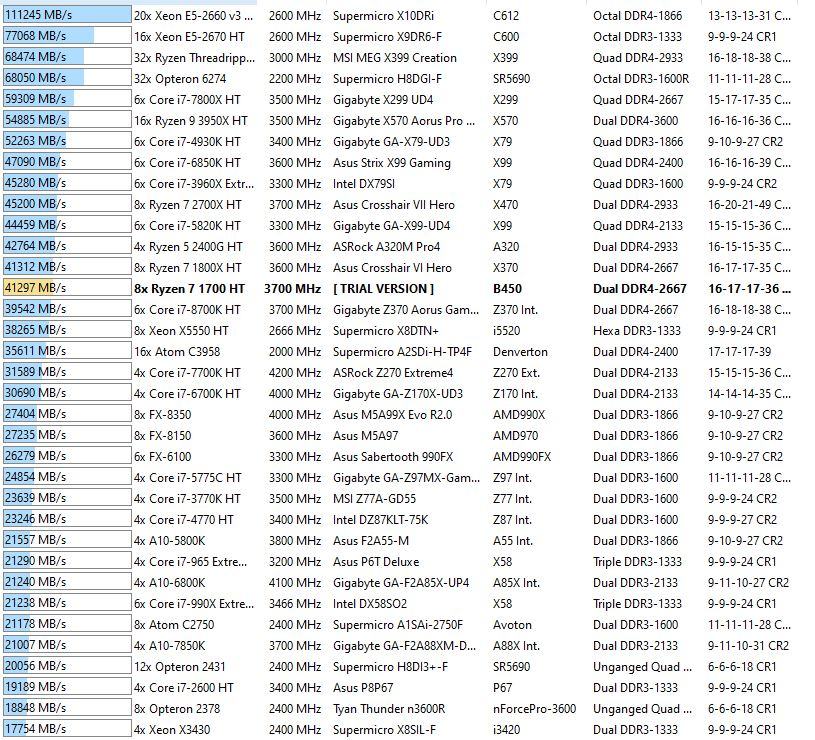Screen dimensions: 815x740
Task: Select 6x Core i7-990X Extreme row
Action: point(397,603)
